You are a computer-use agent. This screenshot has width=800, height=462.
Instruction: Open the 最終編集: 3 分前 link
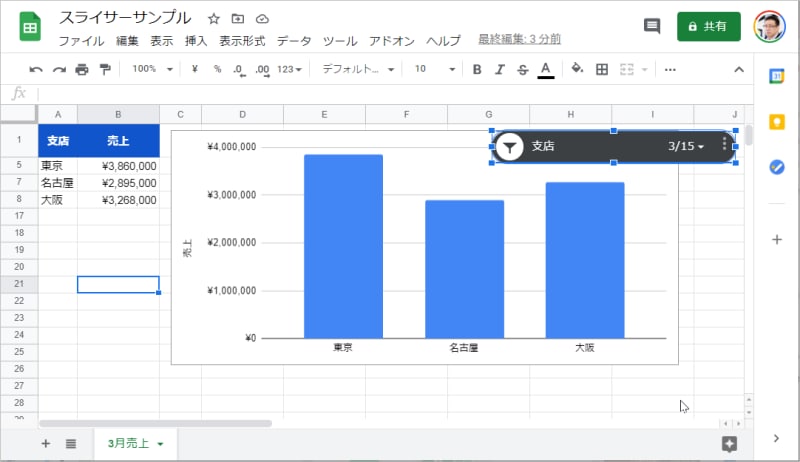[519, 39]
